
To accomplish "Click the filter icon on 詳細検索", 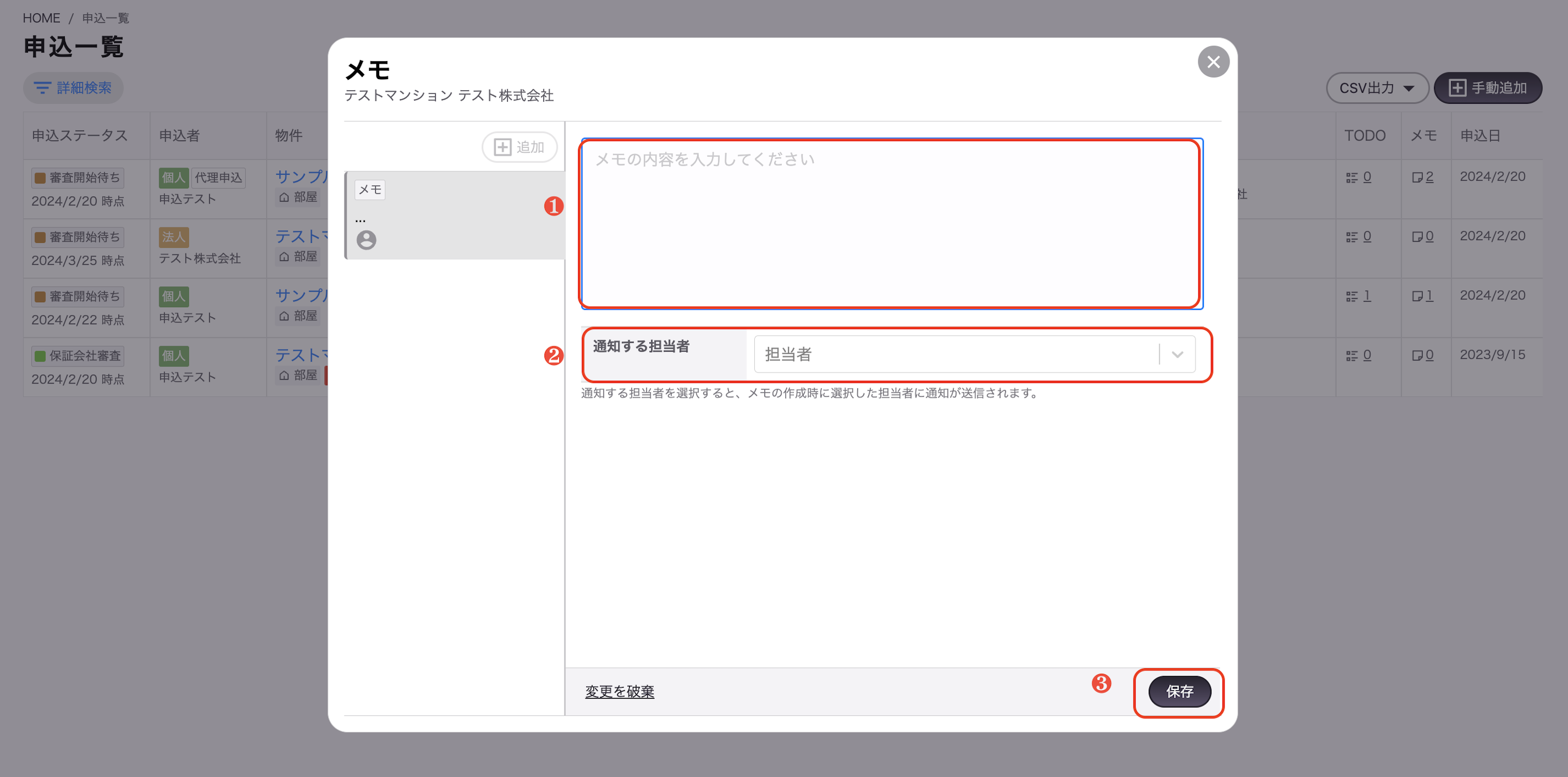I will (42, 88).
